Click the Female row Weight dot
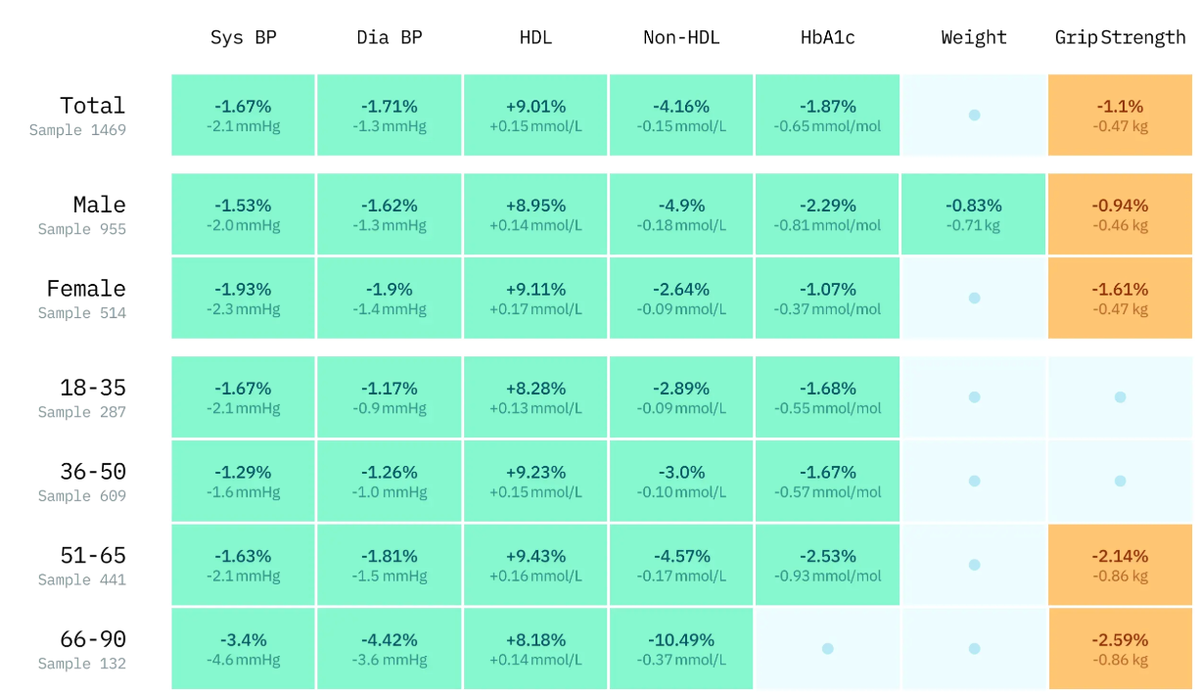Viewport: 1200px width, 693px height. tap(974, 298)
